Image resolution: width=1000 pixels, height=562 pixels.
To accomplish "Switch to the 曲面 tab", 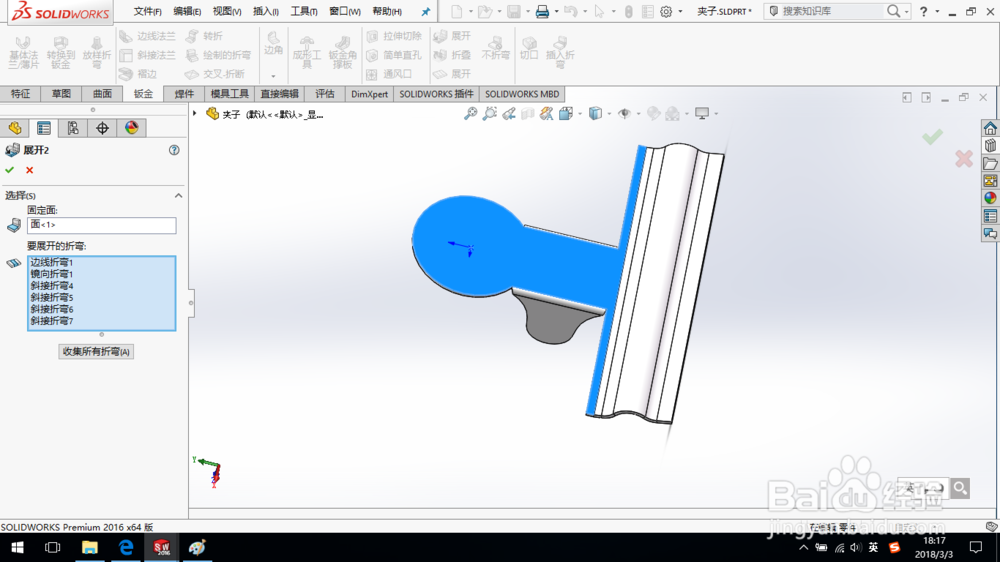I will 102,94.
